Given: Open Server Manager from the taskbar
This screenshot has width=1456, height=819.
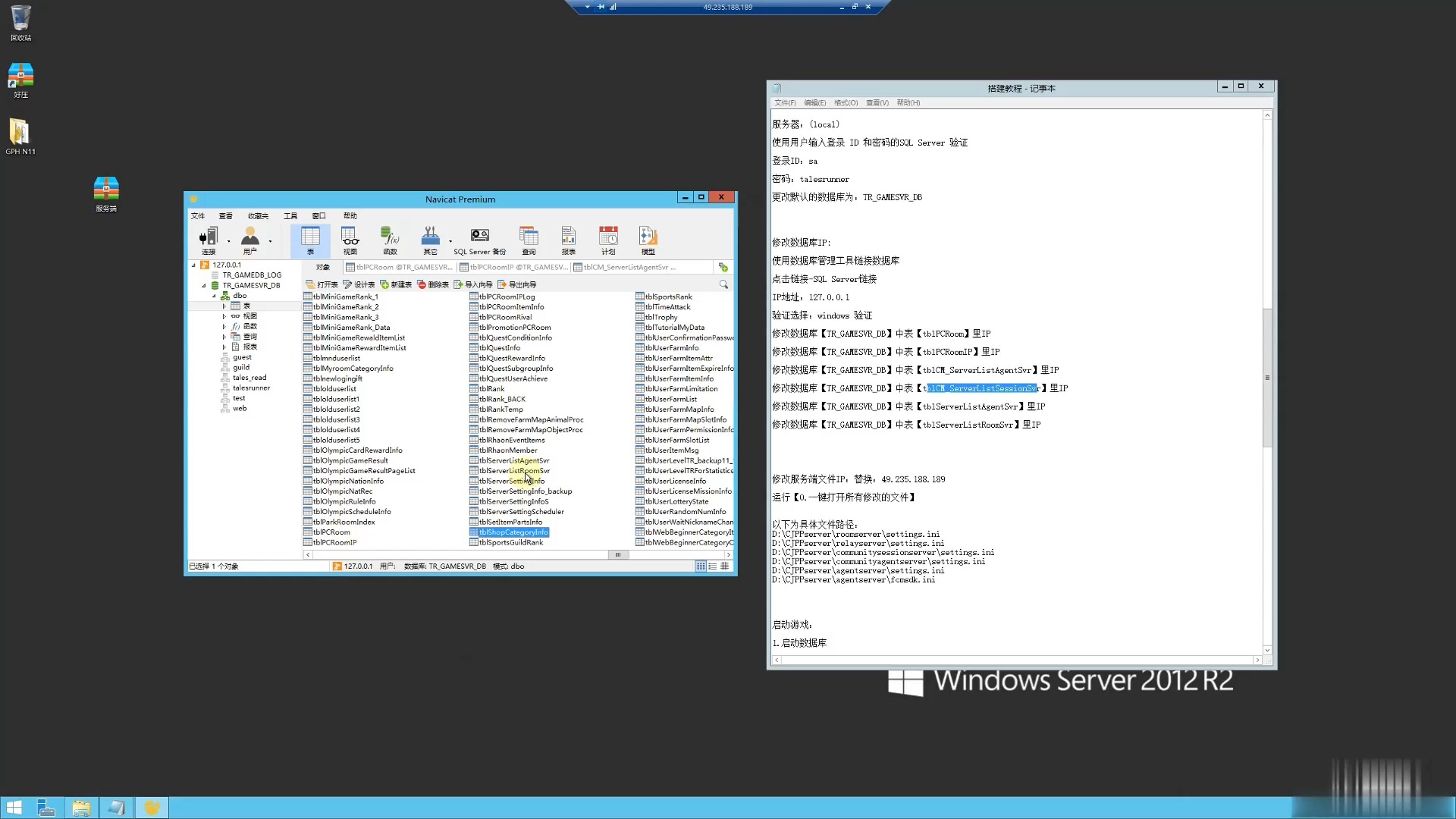Looking at the screenshot, I should pyautogui.click(x=46, y=808).
